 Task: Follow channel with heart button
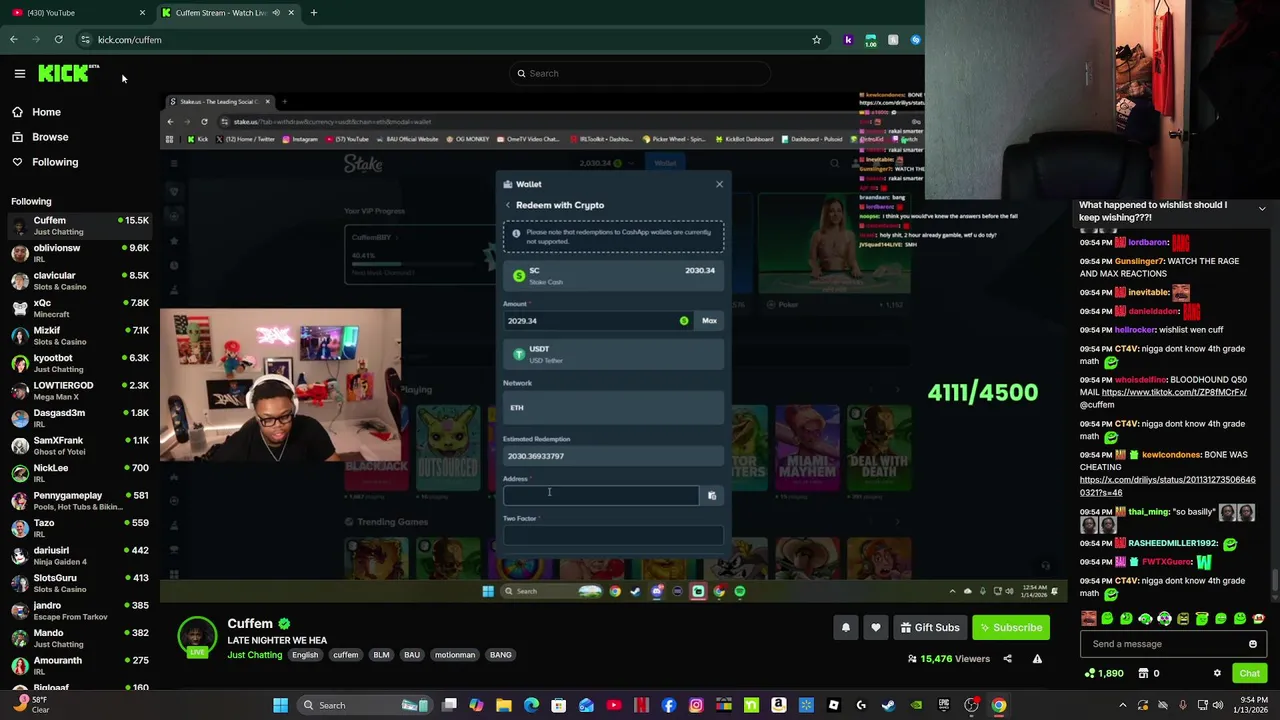click(x=876, y=627)
